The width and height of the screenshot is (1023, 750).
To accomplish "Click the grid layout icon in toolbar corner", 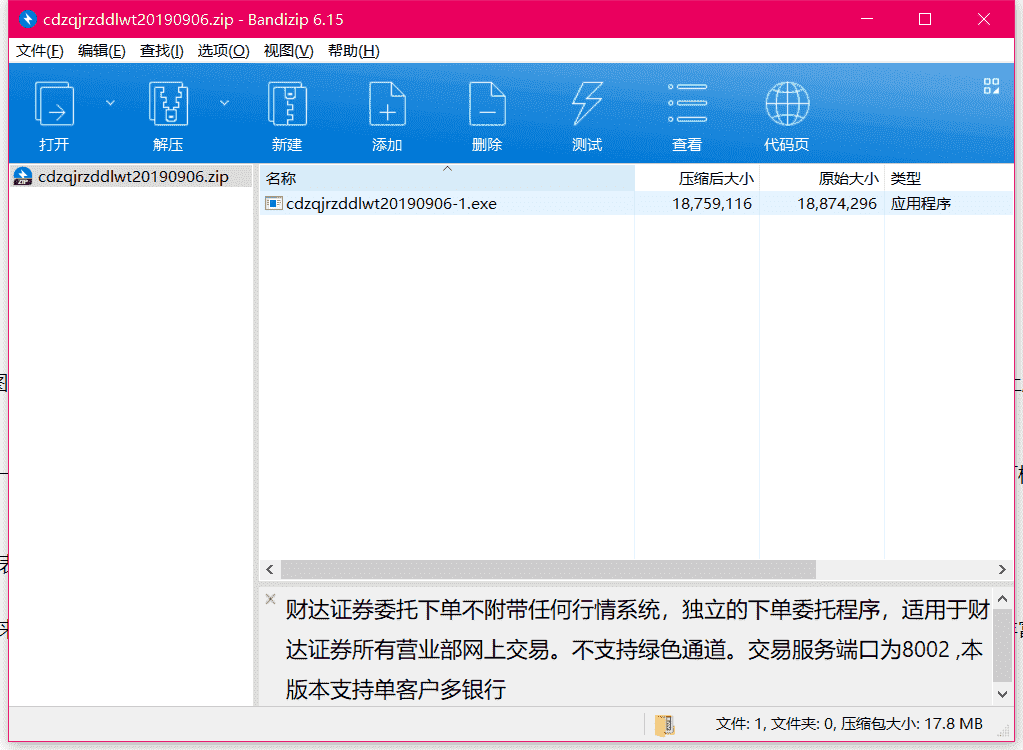I will (x=991, y=86).
